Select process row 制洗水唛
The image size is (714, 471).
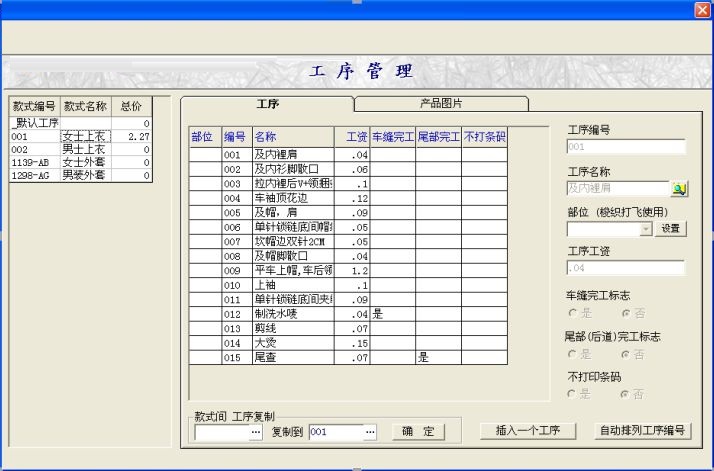click(x=348, y=314)
